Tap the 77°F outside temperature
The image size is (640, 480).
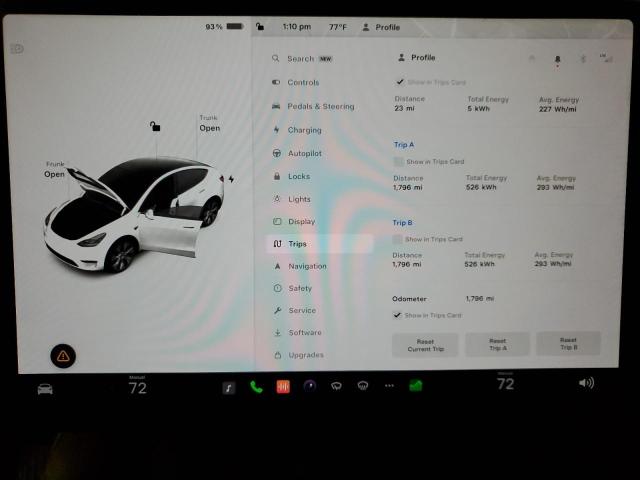pos(338,27)
